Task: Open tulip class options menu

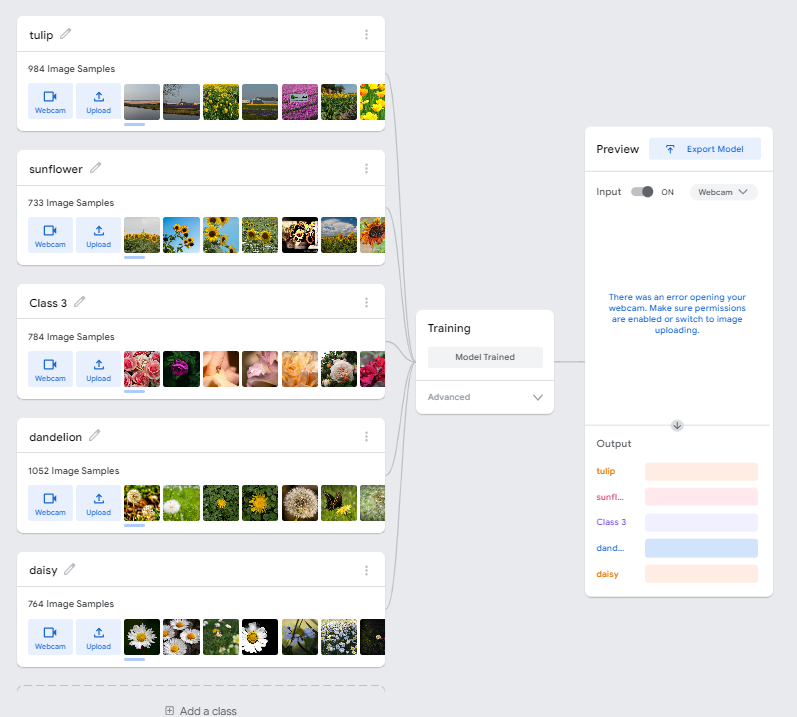Action: point(366,35)
